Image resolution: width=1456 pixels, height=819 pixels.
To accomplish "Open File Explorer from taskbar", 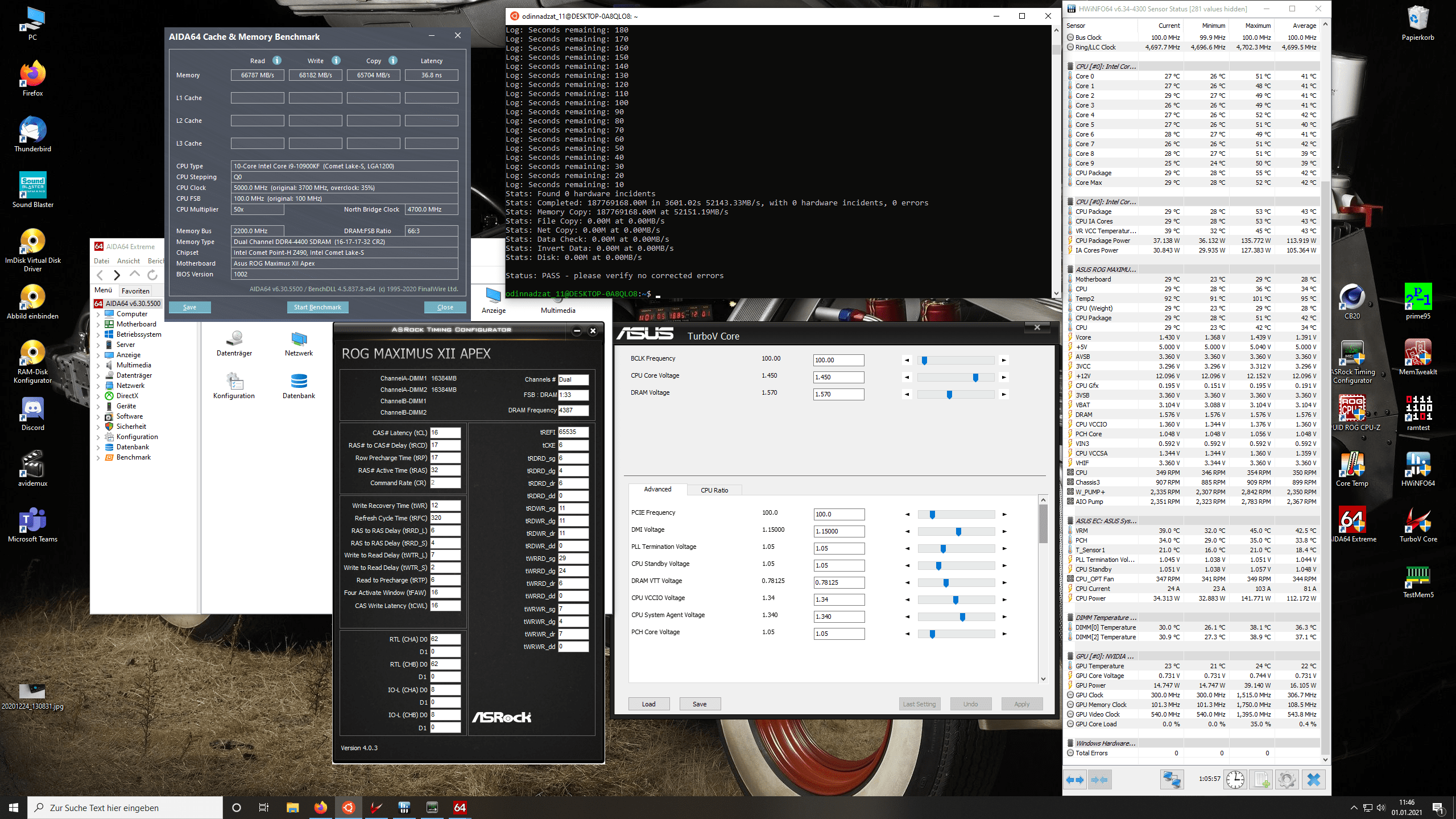I will (x=292, y=807).
